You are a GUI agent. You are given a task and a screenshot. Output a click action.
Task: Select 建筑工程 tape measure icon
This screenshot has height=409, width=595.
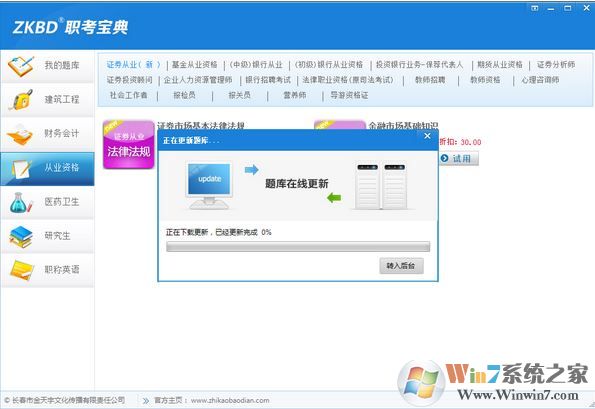point(20,100)
